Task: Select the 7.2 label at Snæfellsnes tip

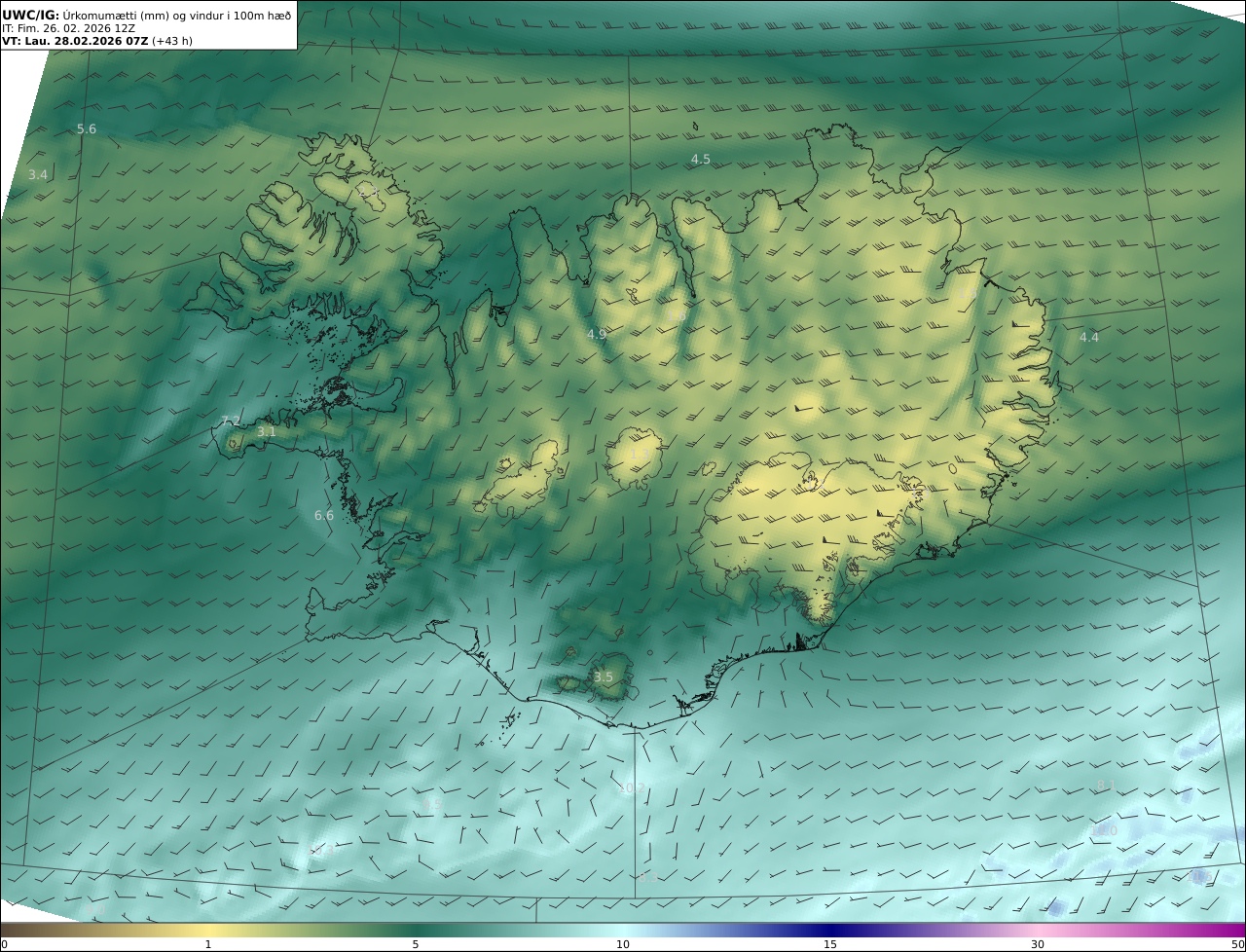Action: coord(231,421)
